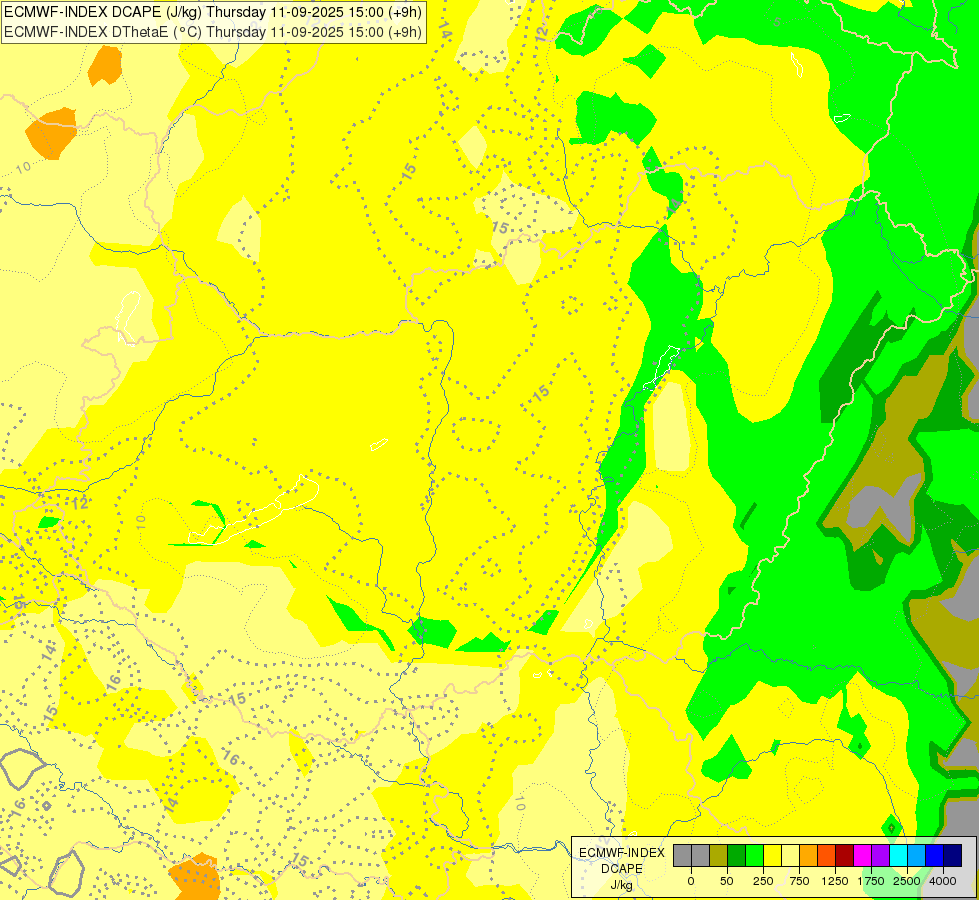Click the legend ECMWF-INDEX label
The width and height of the screenshot is (979, 900).
622,853
